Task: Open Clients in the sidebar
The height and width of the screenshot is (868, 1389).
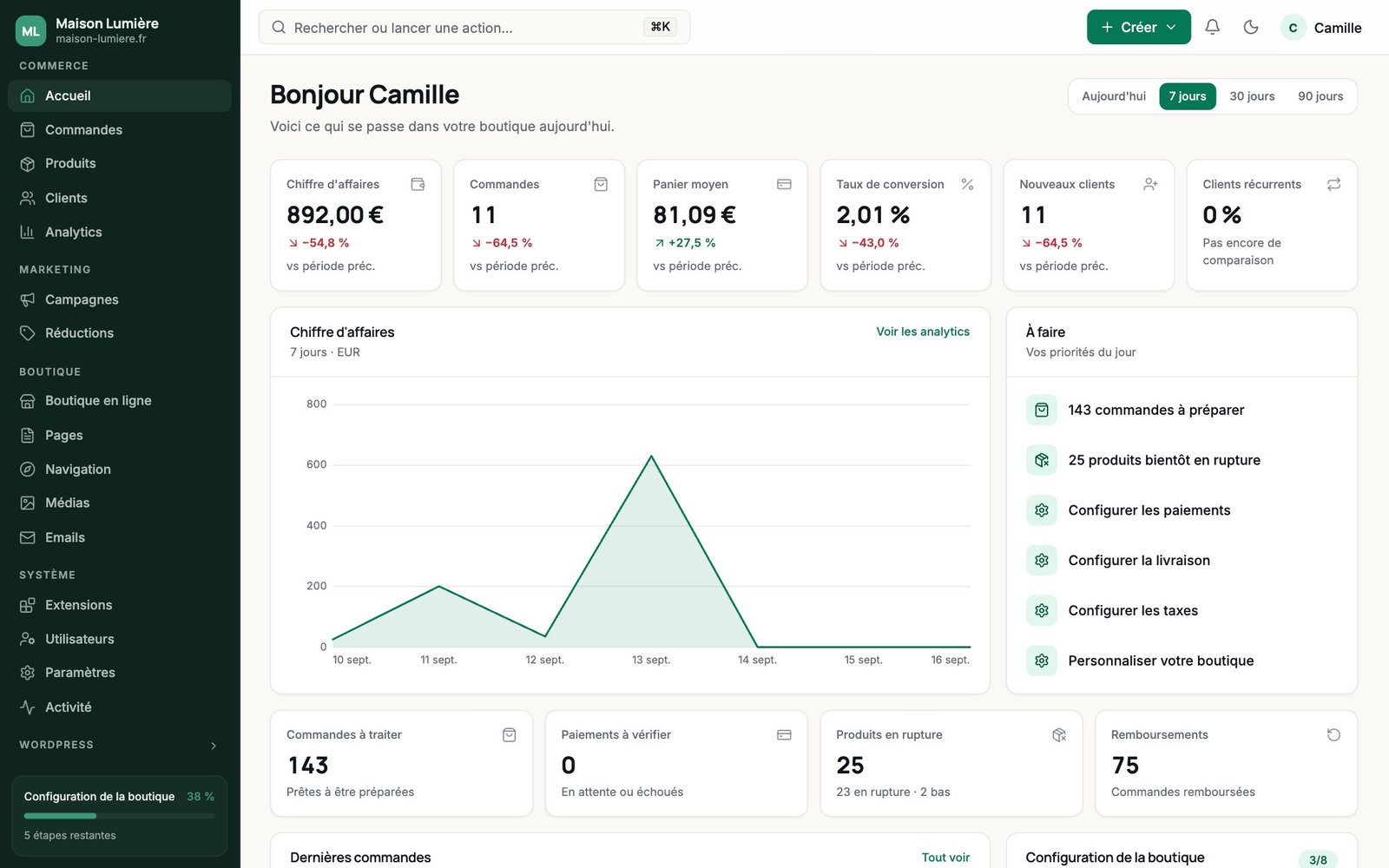Action: coord(120,198)
